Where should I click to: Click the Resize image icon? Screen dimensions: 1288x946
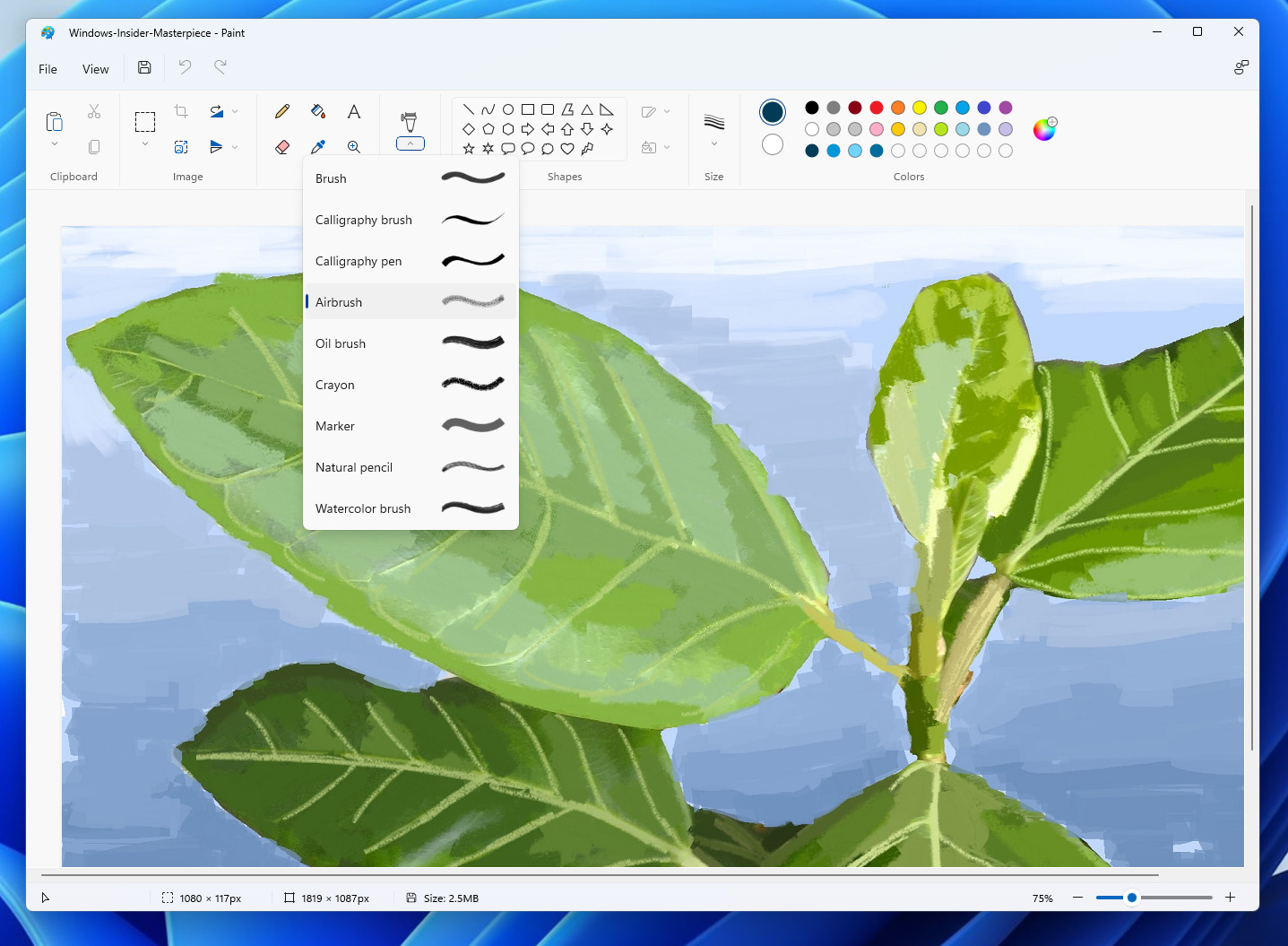click(x=181, y=146)
